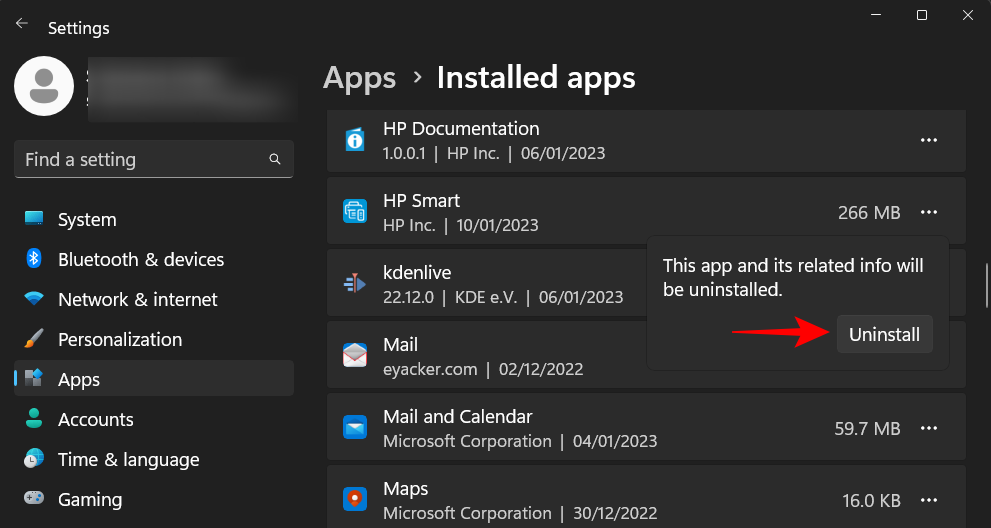Click the Mail and Calendar app icon
This screenshot has width=991, height=528.
pos(355,428)
